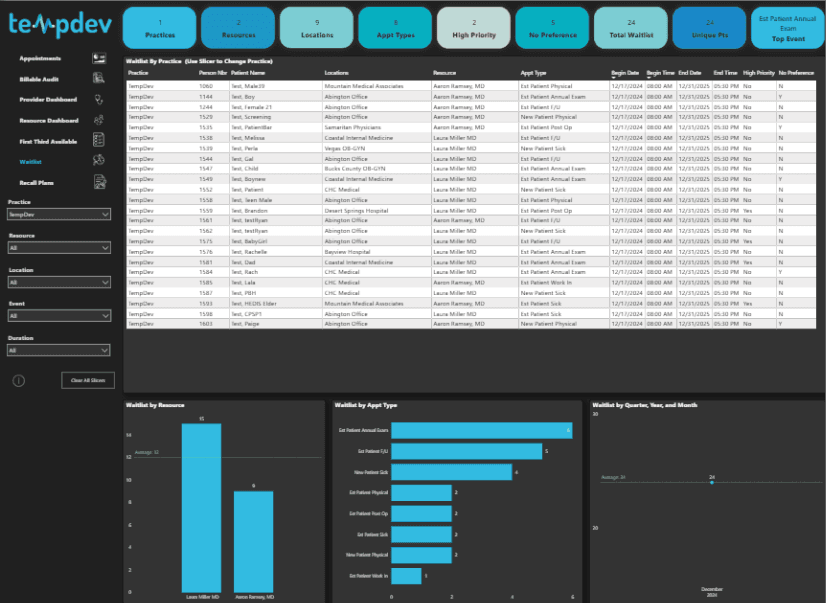Open the Recall Plans icon
The width and height of the screenshot is (826, 603).
tap(98, 182)
